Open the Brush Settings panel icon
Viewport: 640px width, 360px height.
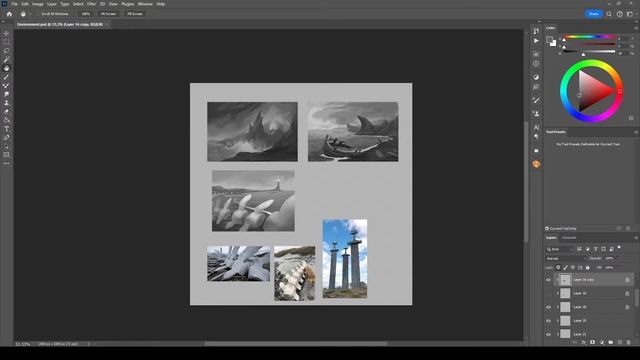(536, 100)
